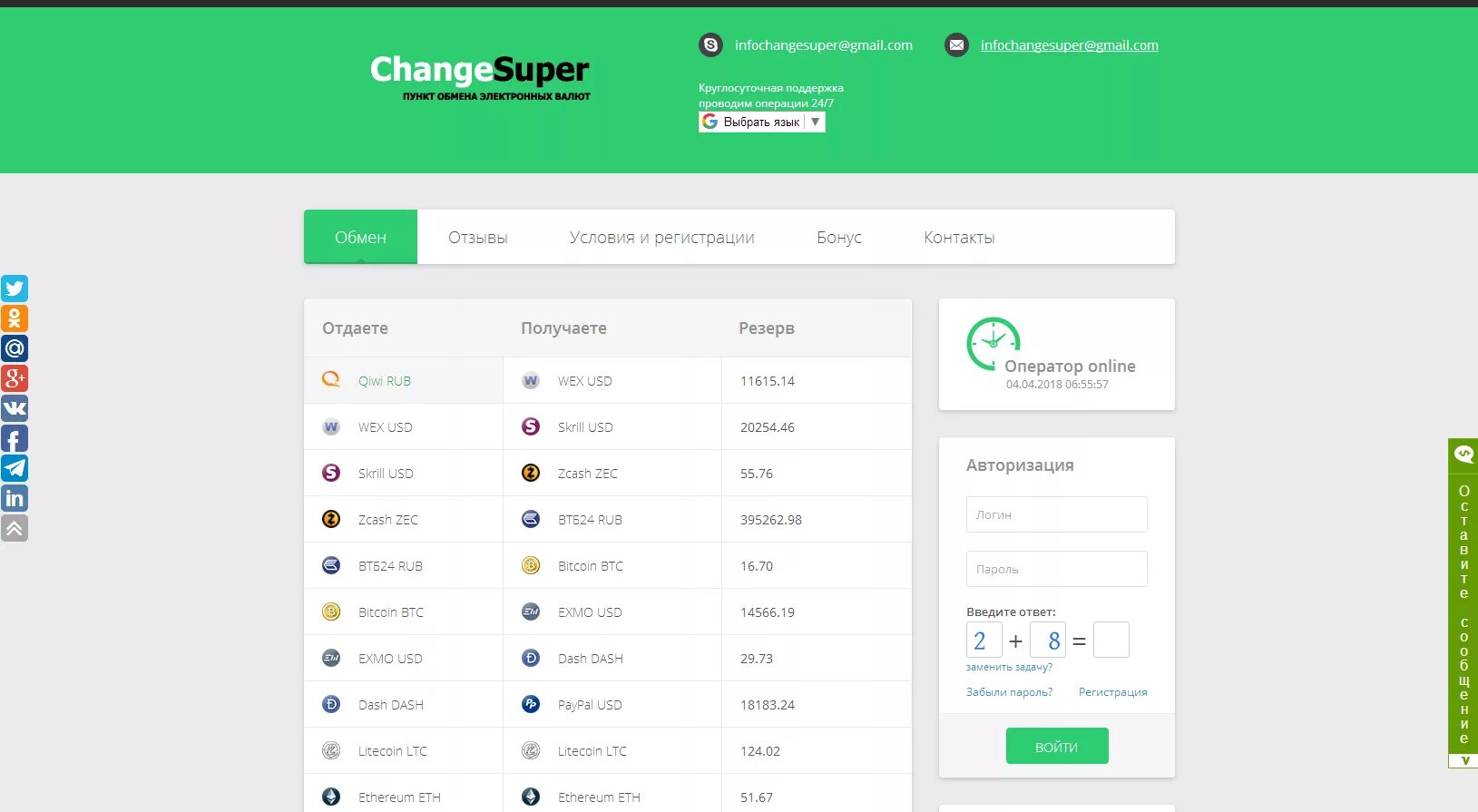
Task: Open the Условия и регистрации tab
Action: pos(662,237)
